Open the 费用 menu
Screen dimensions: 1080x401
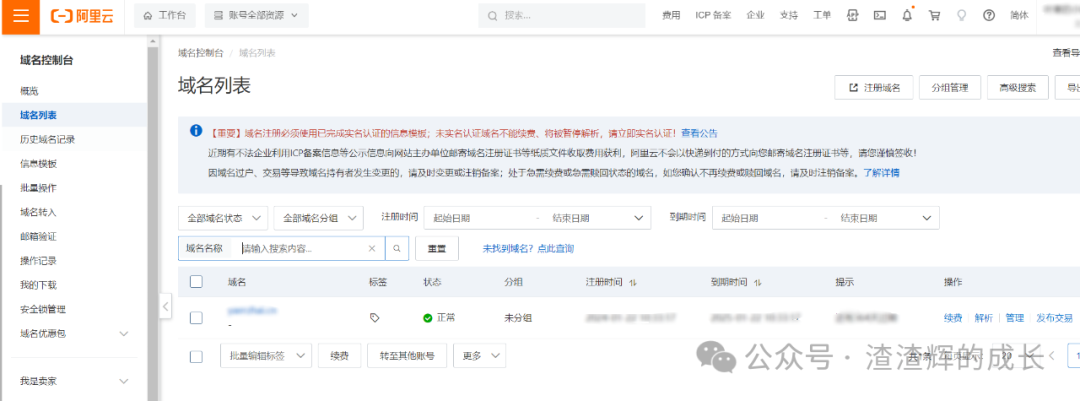pos(671,15)
